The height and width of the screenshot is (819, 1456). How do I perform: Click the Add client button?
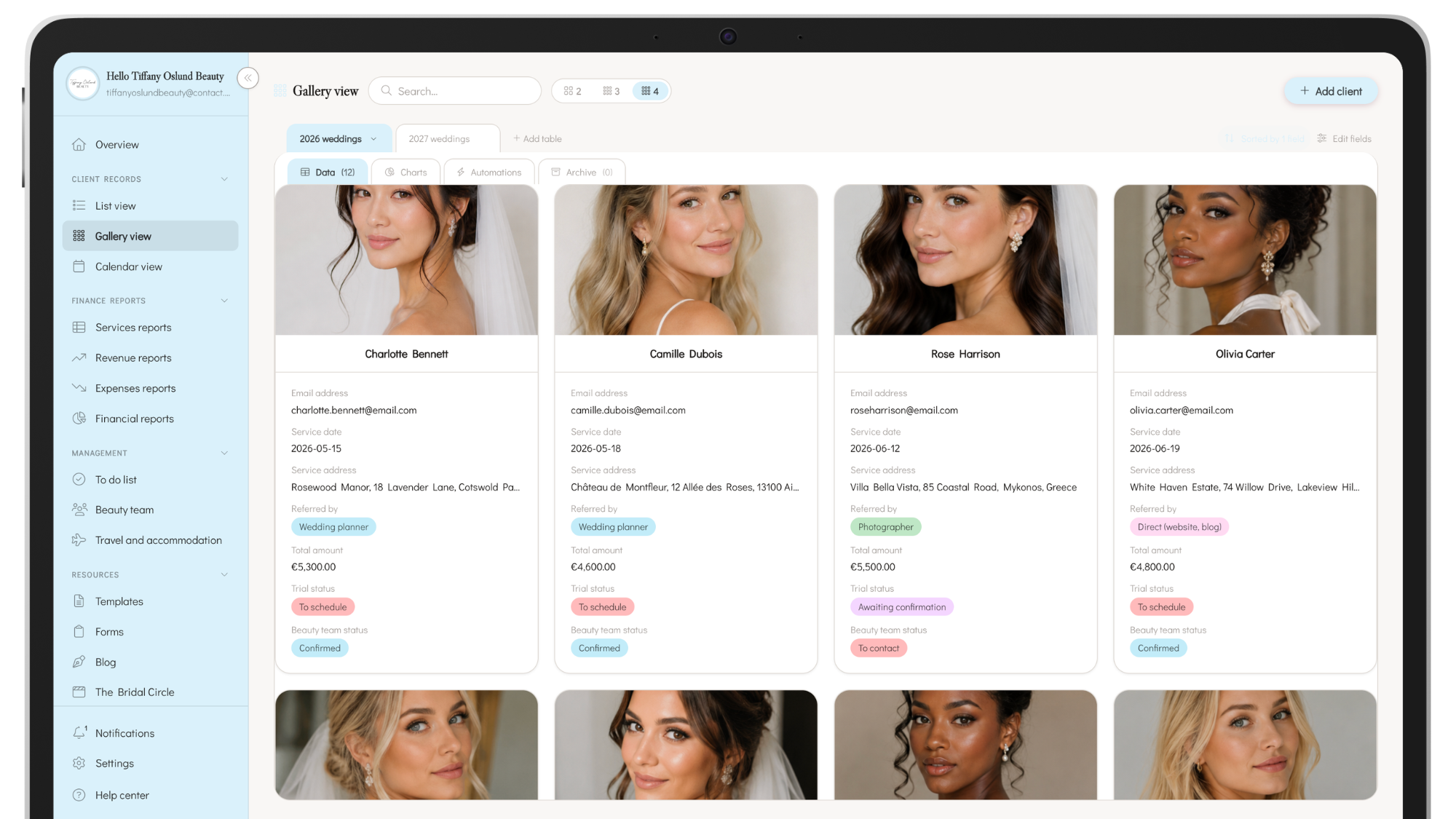click(1331, 91)
